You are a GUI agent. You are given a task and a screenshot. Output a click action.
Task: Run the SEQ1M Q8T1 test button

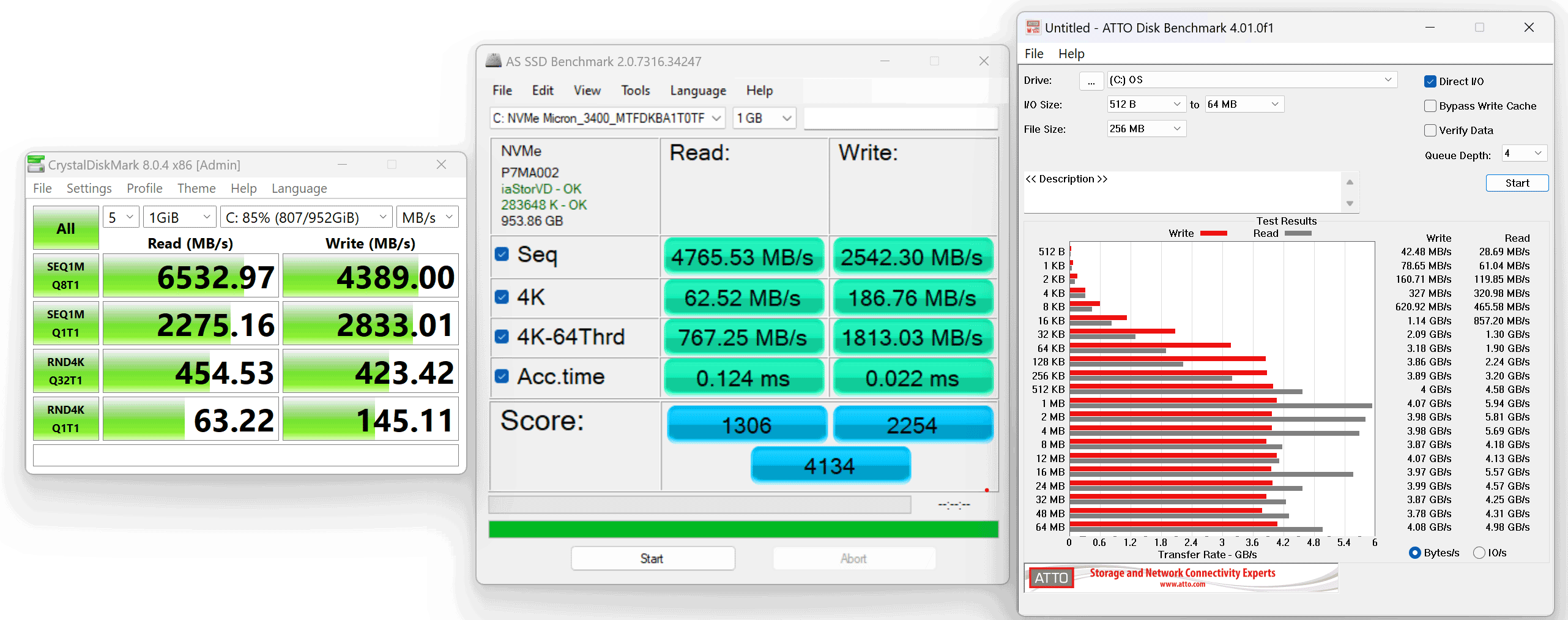66,275
